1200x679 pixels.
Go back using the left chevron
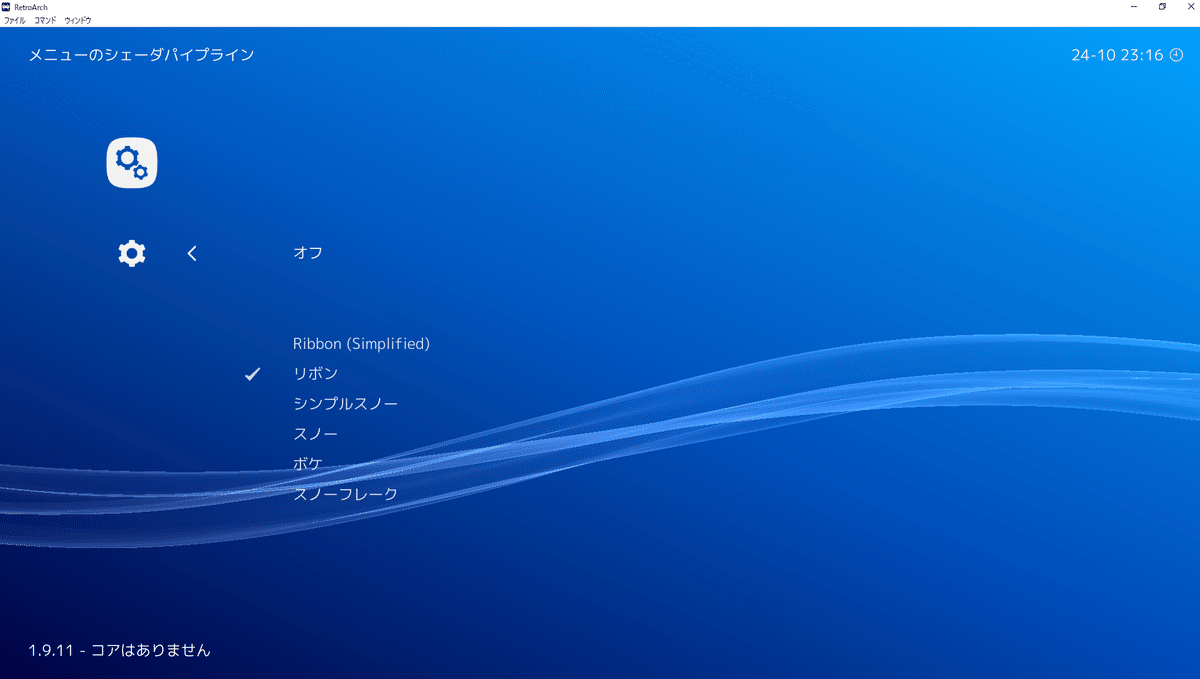(x=193, y=253)
